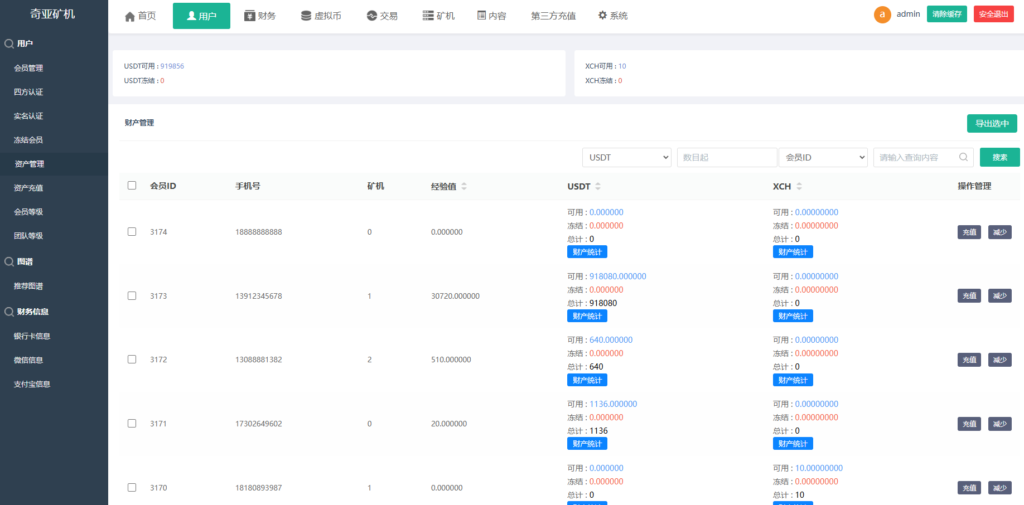Click the 清除缓存 button
The height and width of the screenshot is (505, 1024).
pyautogui.click(x=947, y=14)
